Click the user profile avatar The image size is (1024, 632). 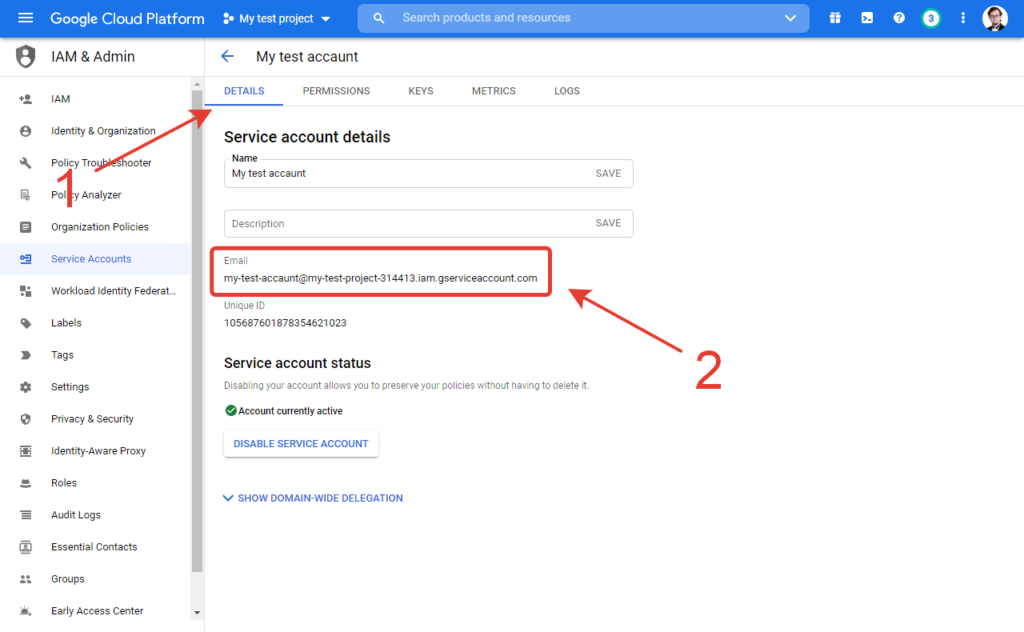[x=995, y=18]
